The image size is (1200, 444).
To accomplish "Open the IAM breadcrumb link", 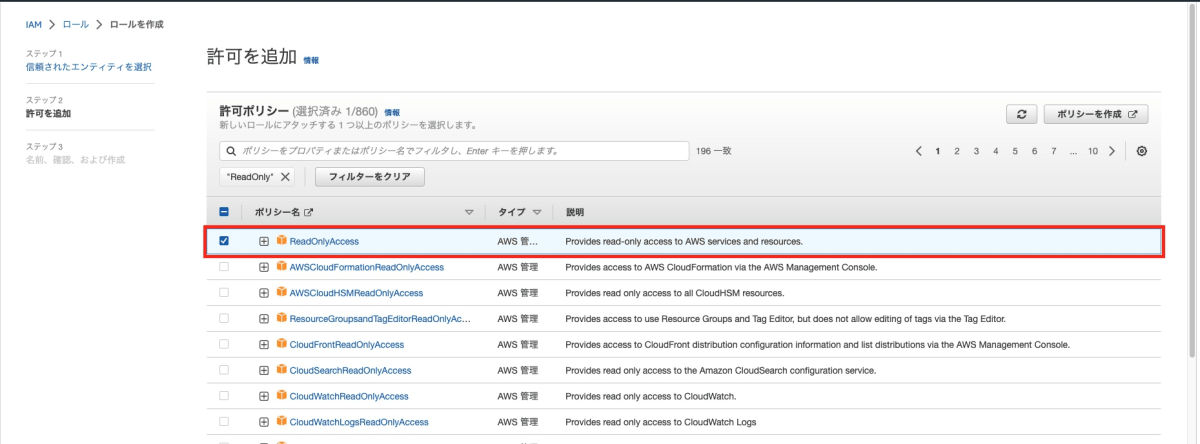I will [34, 23].
